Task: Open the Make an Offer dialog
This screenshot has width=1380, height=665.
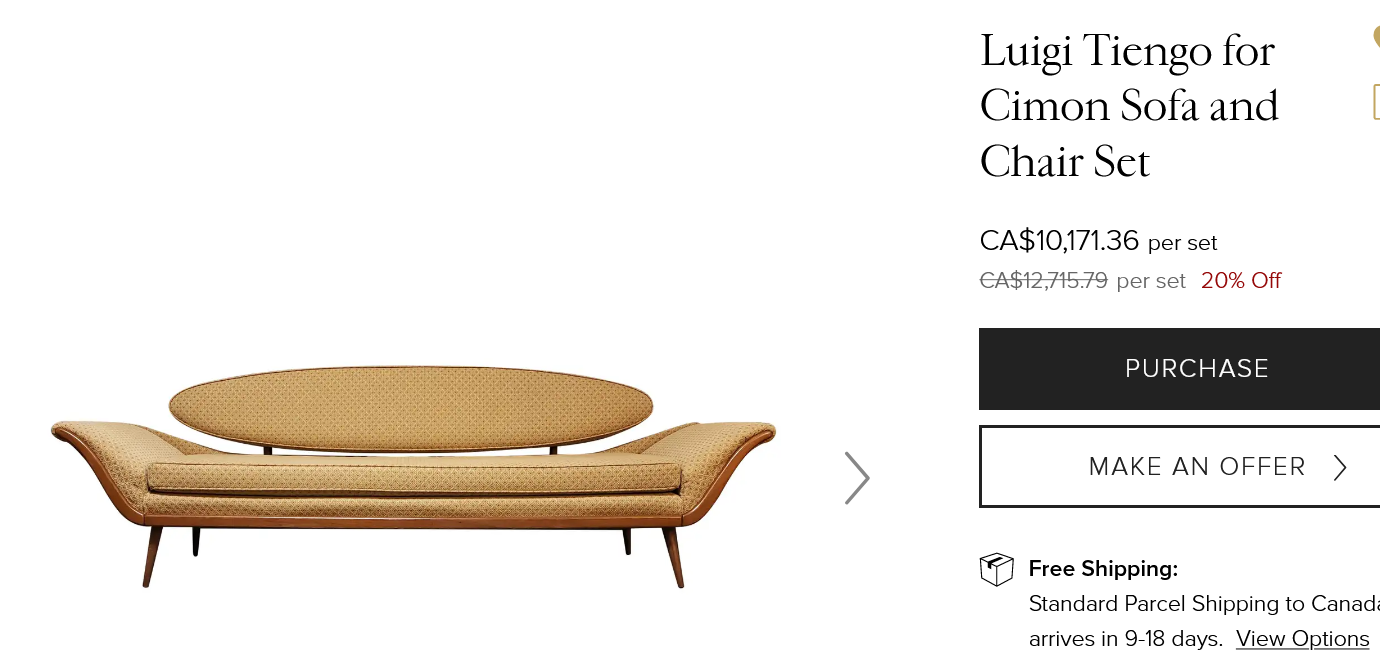Action: point(1179,467)
